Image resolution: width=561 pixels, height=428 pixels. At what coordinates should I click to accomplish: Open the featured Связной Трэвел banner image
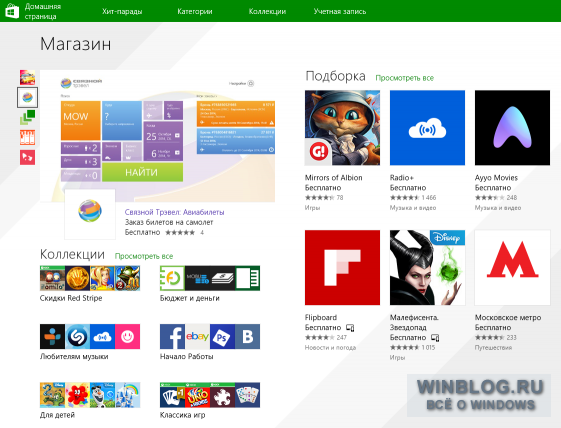(157, 136)
